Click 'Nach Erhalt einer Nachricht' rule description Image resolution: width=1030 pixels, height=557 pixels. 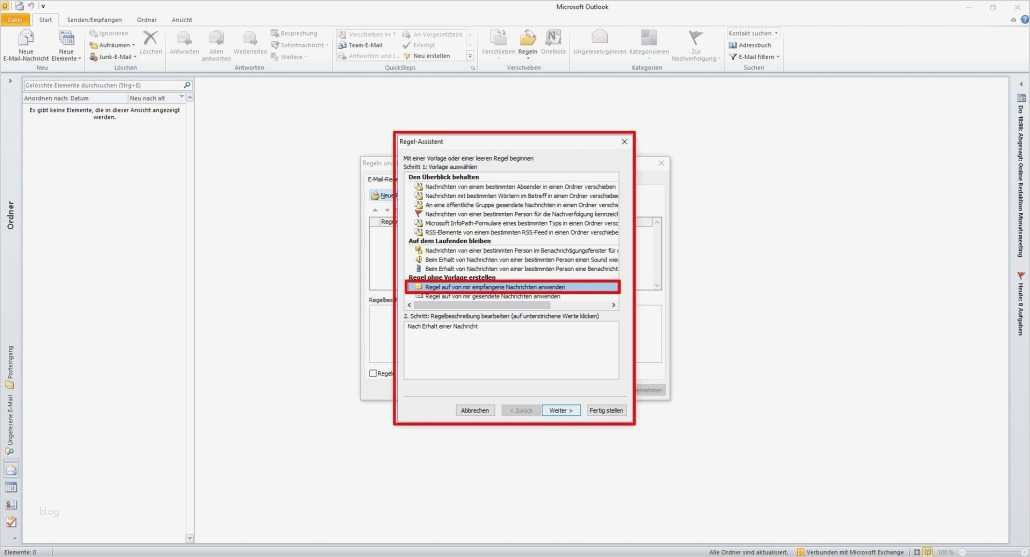(x=443, y=326)
